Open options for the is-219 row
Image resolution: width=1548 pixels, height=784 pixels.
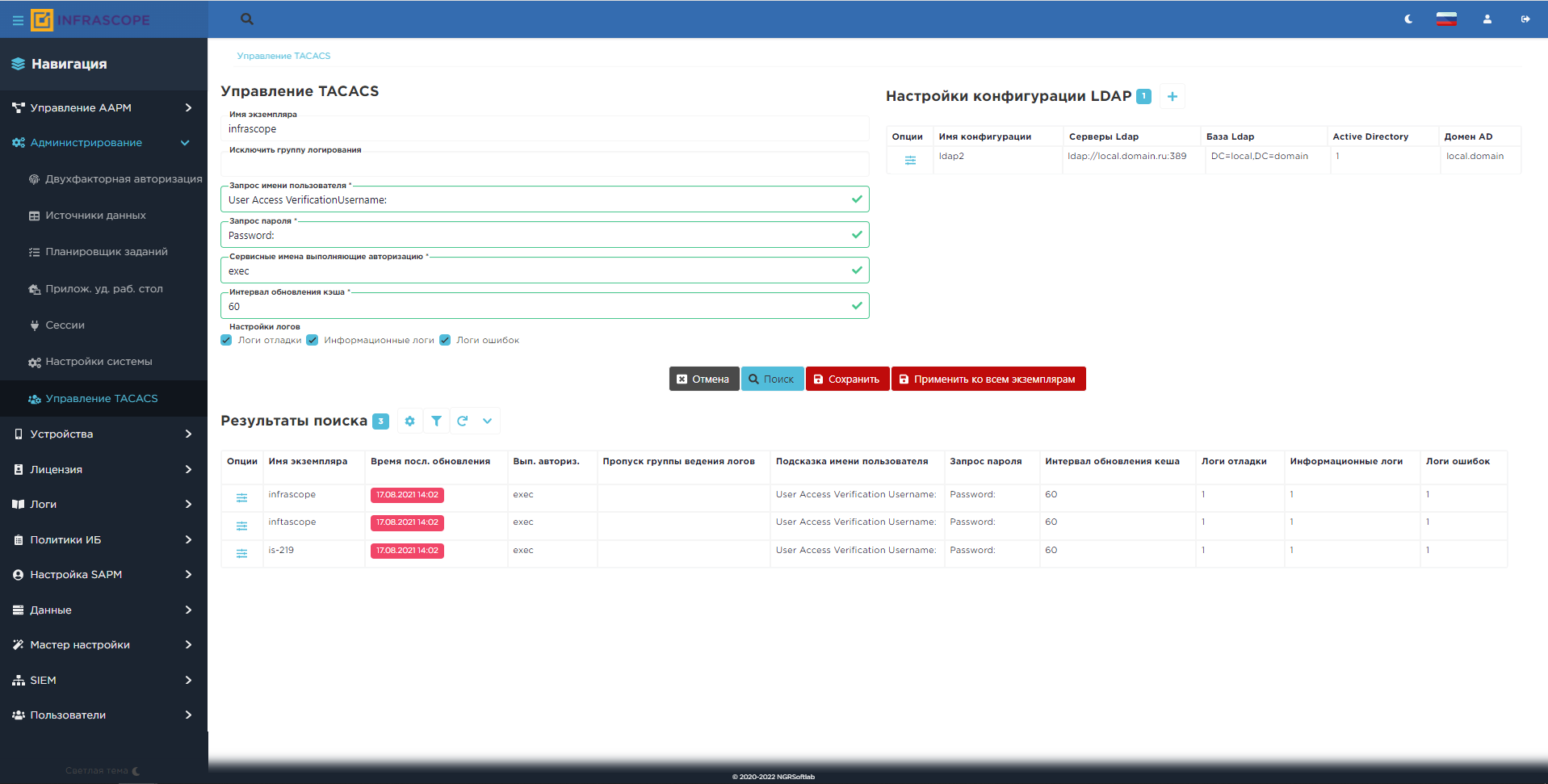click(241, 553)
